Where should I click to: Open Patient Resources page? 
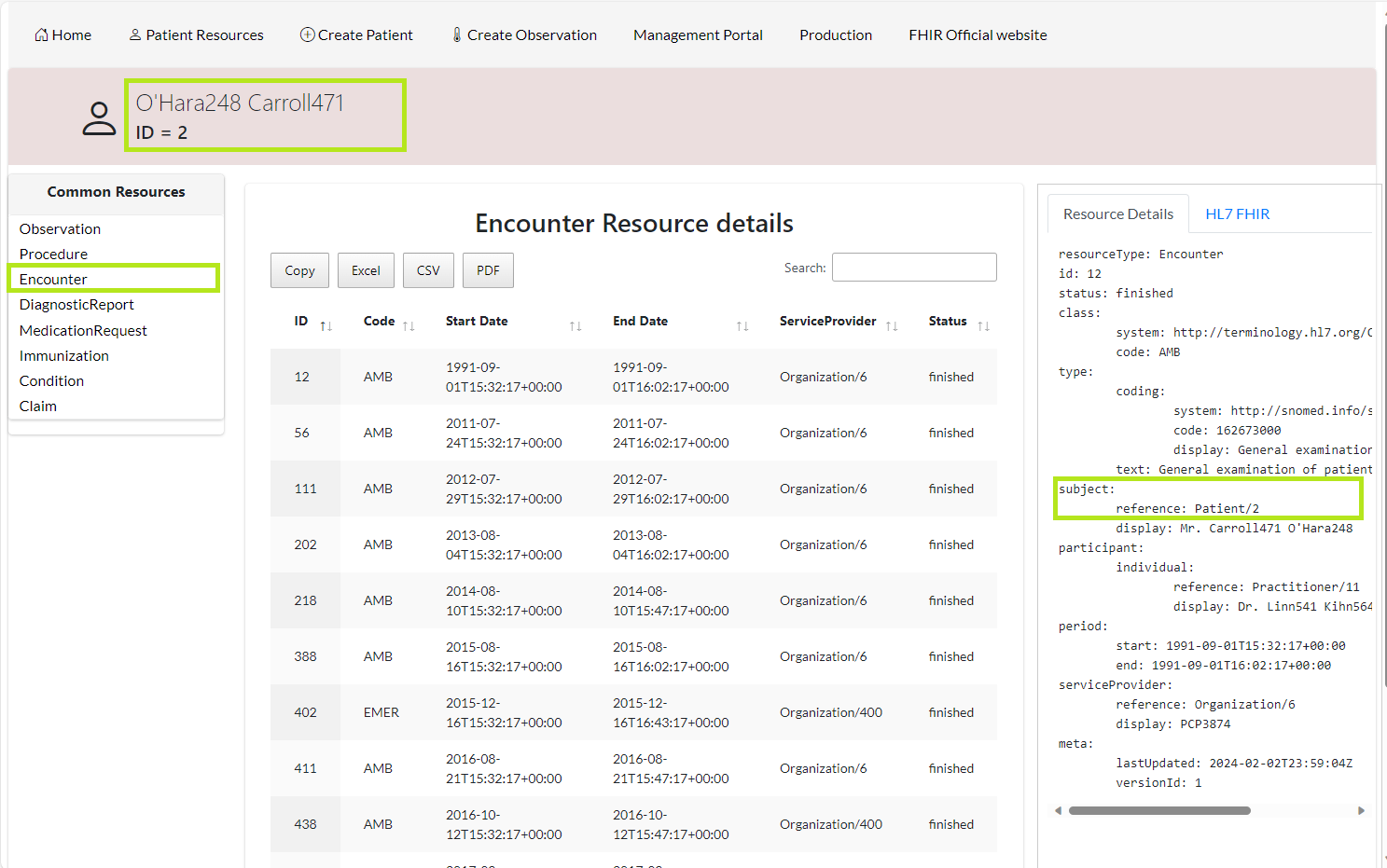(x=196, y=34)
